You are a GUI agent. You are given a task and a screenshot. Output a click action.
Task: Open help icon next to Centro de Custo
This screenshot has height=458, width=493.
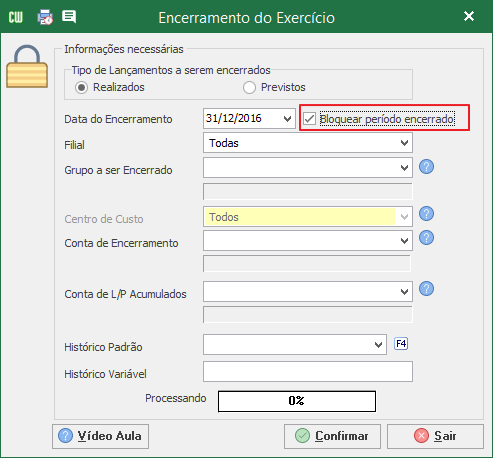coord(426,214)
